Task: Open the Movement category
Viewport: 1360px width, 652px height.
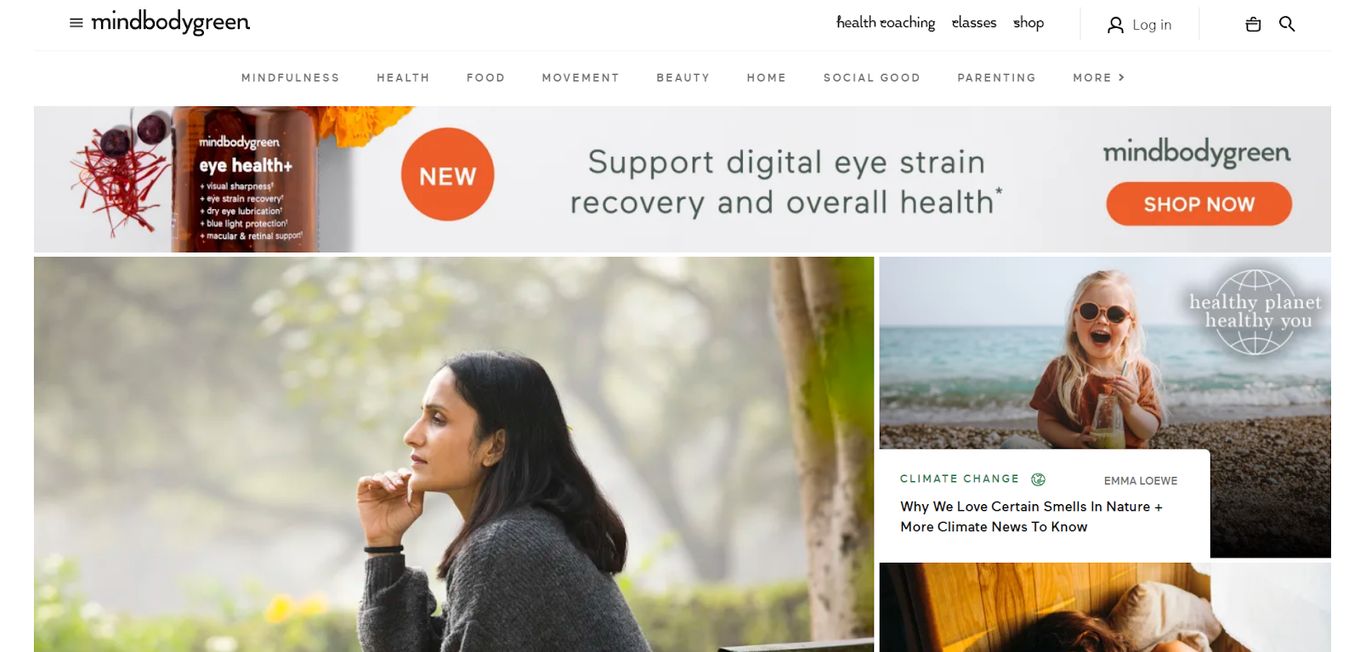Action: point(581,77)
